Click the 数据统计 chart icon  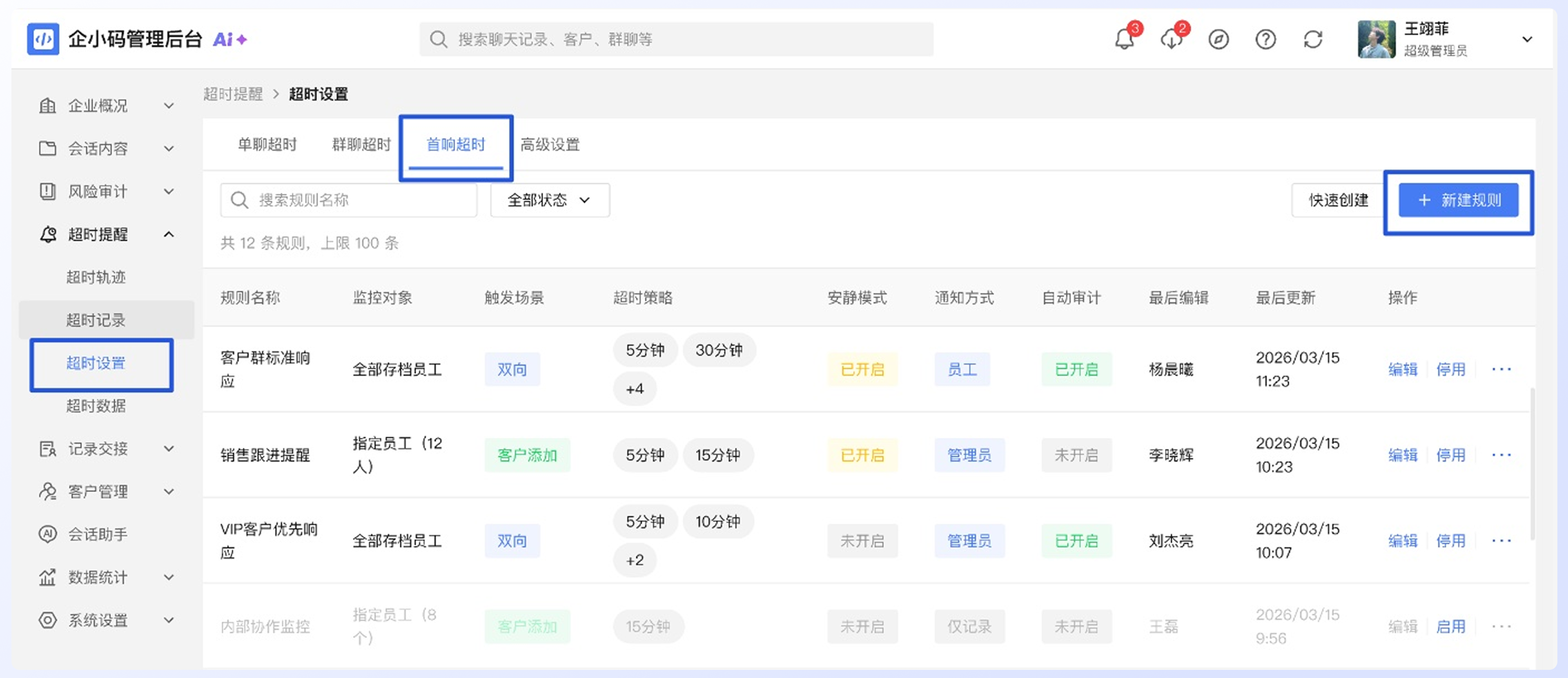[47, 577]
